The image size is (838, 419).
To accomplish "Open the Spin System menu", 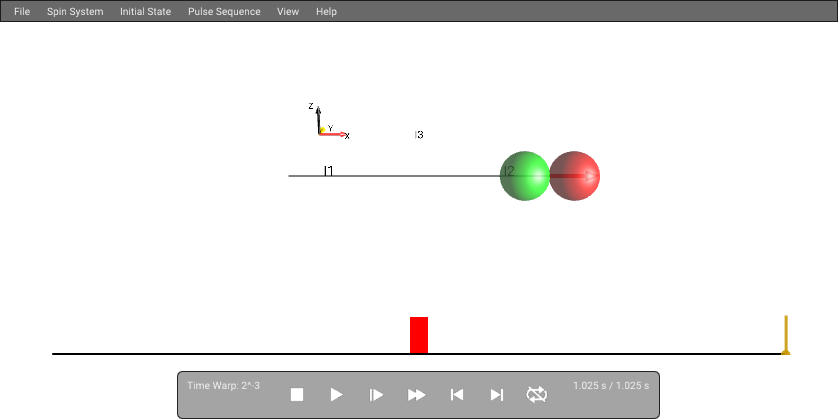I will (x=75, y=11).
